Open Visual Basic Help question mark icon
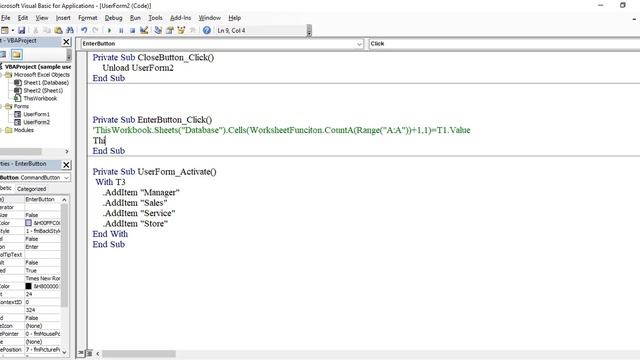This screenshot has height=360, width=640. (x=207, y=30)
